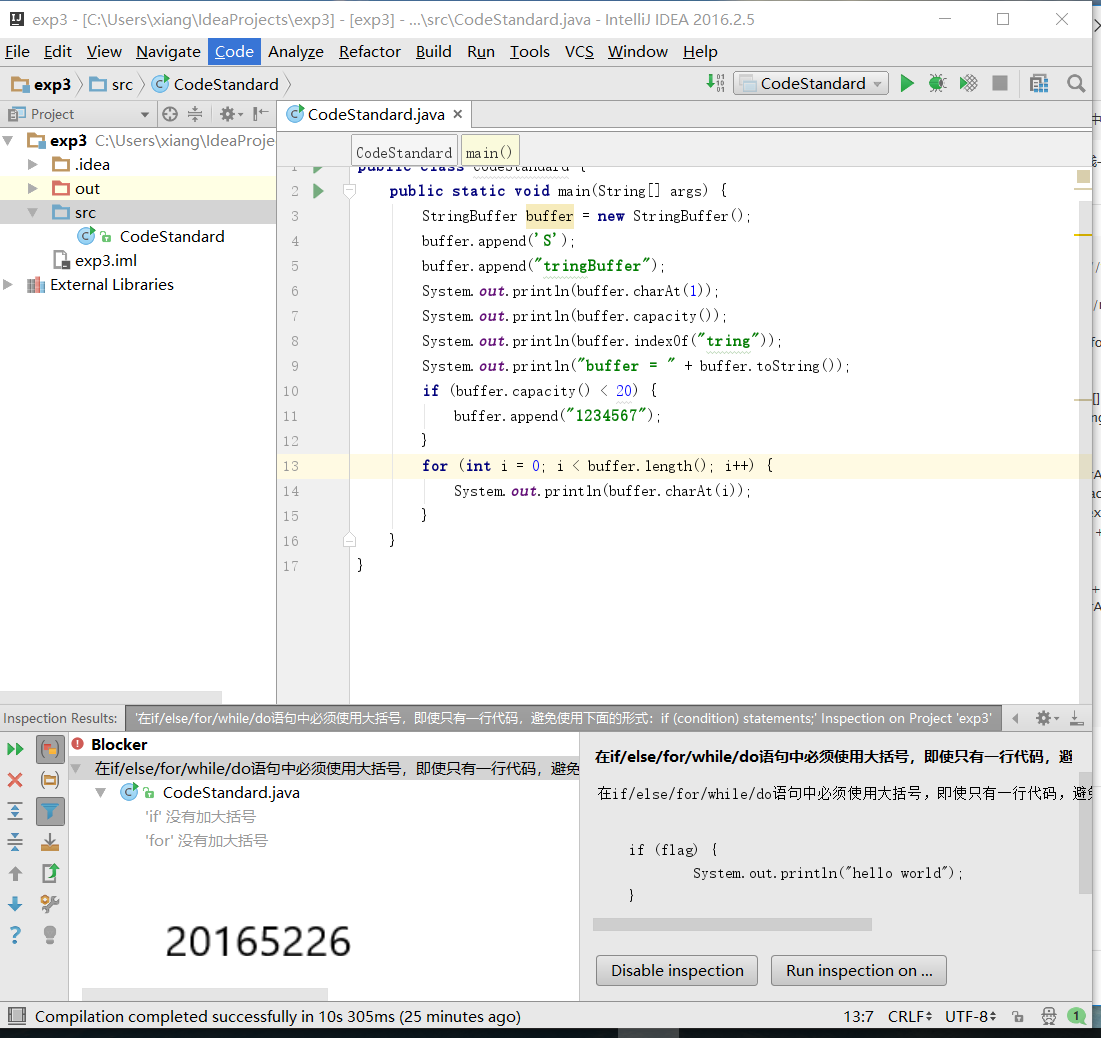Open the Refactor menu
This screenshot has width=1101, height=1038.
369,51
